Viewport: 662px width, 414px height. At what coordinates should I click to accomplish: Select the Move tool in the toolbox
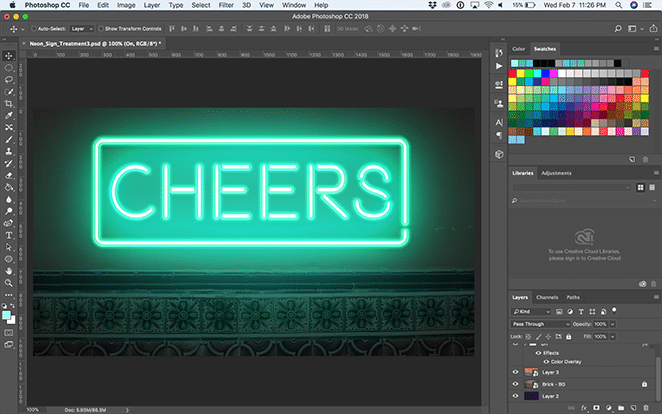point(8,56)
